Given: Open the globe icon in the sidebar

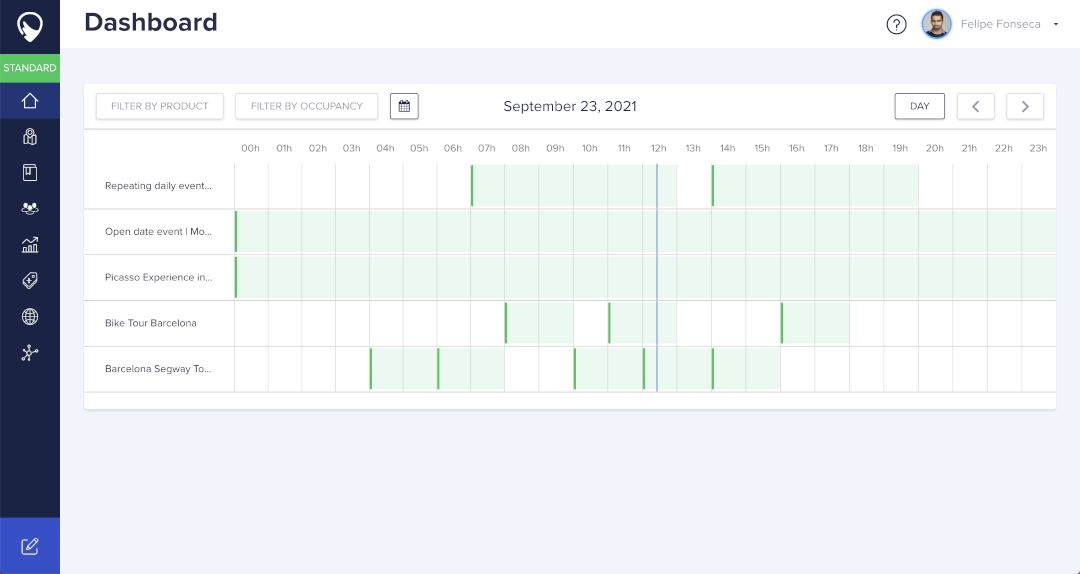Looking at the screenshot, I should [x=30, y=317].
